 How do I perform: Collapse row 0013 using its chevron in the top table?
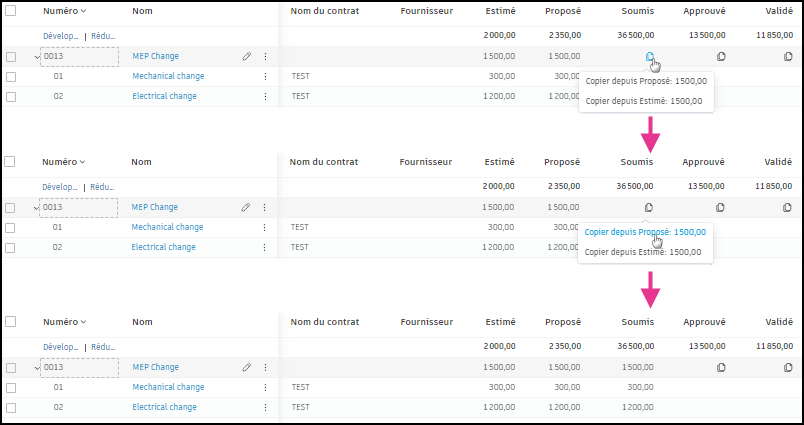37,57
